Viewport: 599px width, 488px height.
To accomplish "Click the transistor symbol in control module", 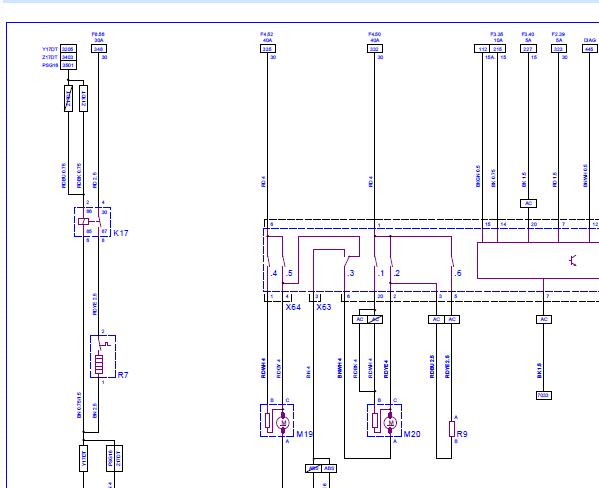I will (x=573, y=261).
